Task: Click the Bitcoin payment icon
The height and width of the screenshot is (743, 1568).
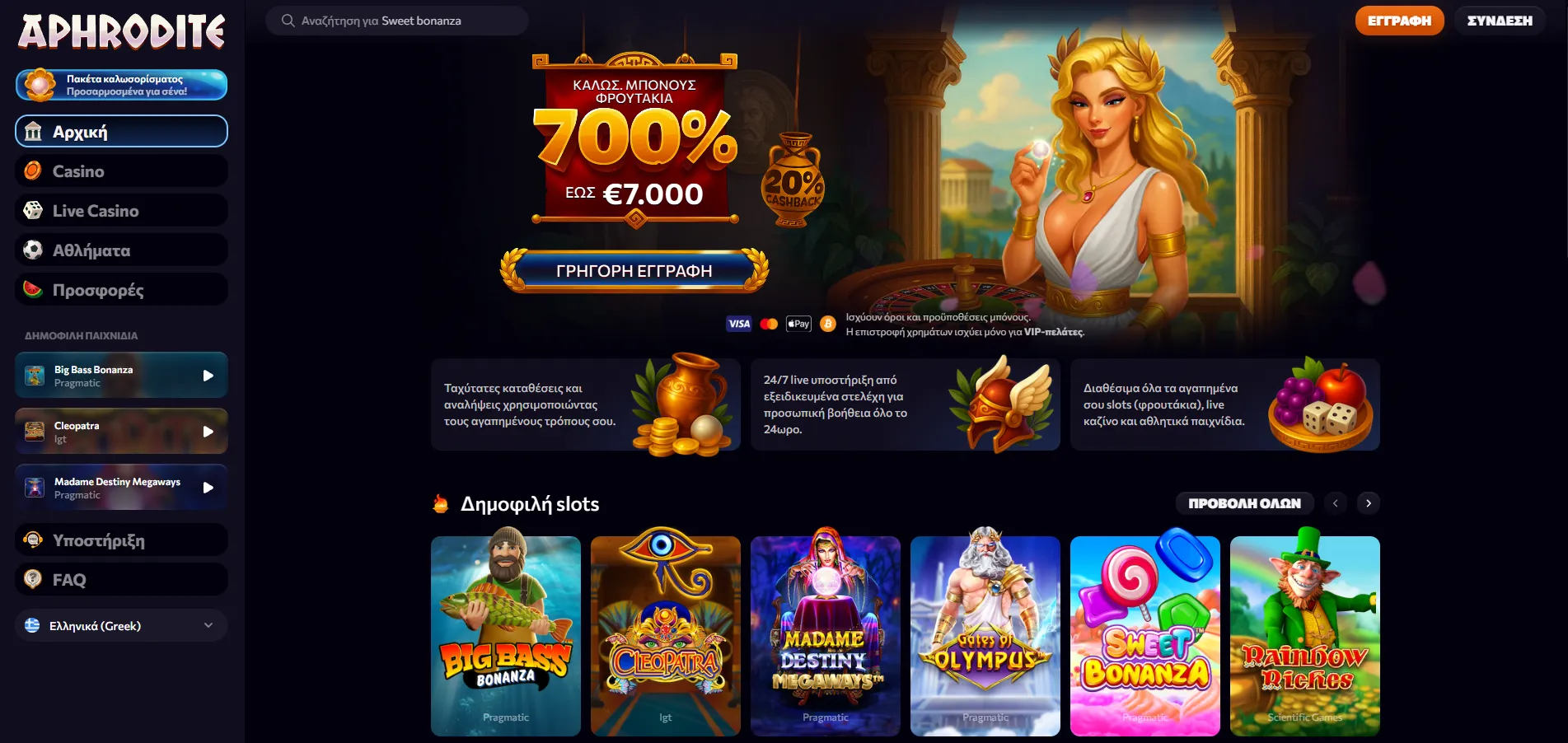Action: [x=828, y=324]
